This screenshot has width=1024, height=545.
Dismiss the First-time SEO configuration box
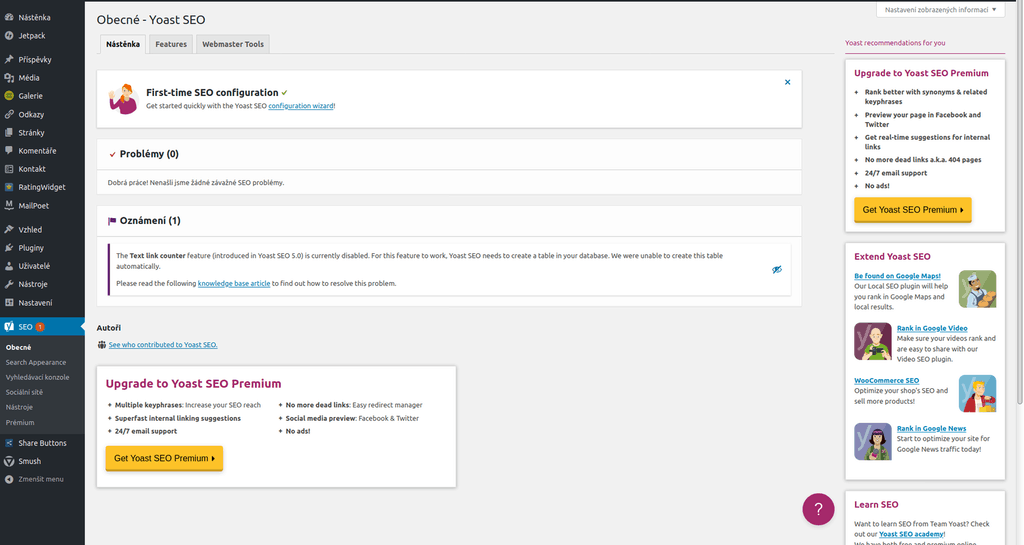[x=788, y=82]
